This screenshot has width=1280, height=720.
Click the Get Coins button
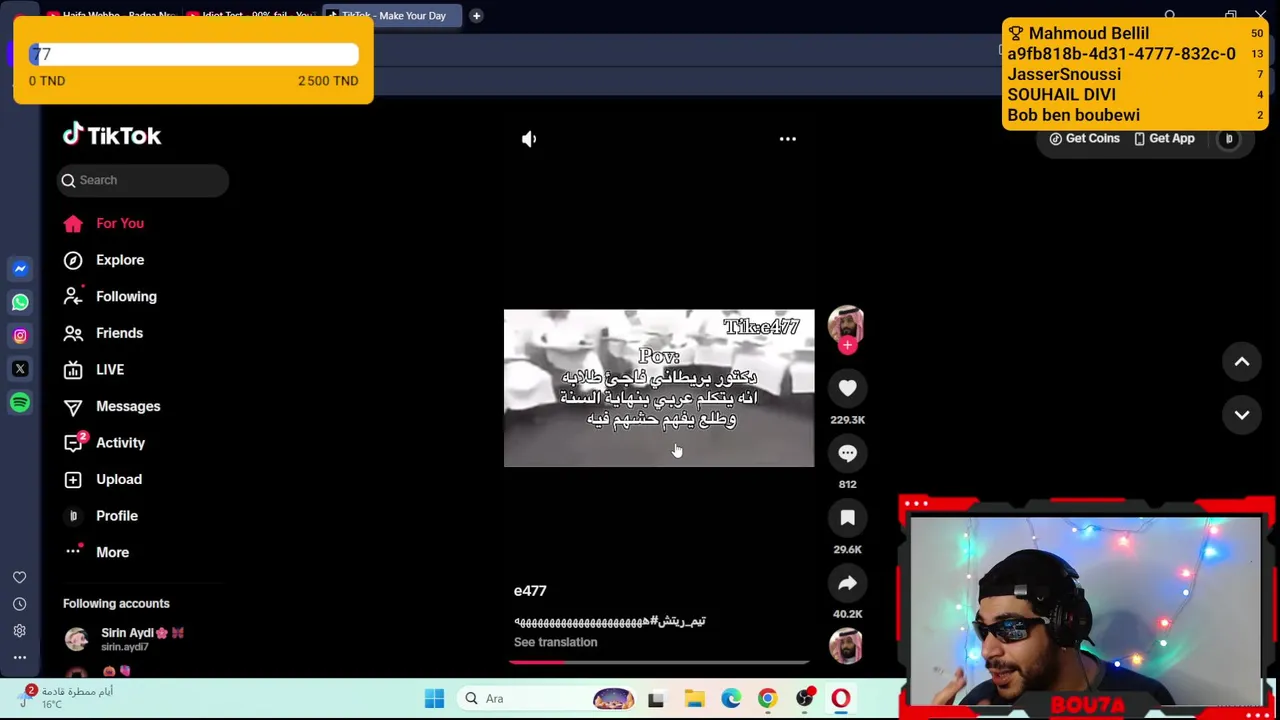(x=1084, y=139)
